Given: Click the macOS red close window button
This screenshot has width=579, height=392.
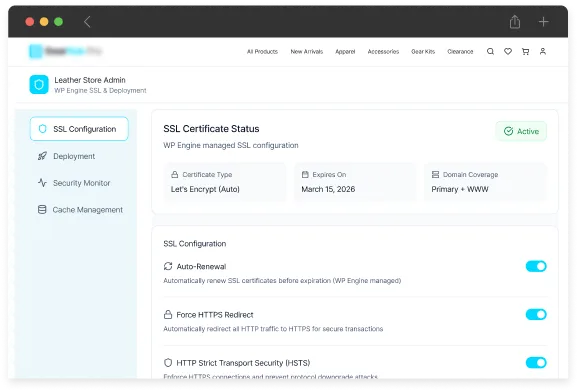Looking at the screenshot, I should coord(30,22).
